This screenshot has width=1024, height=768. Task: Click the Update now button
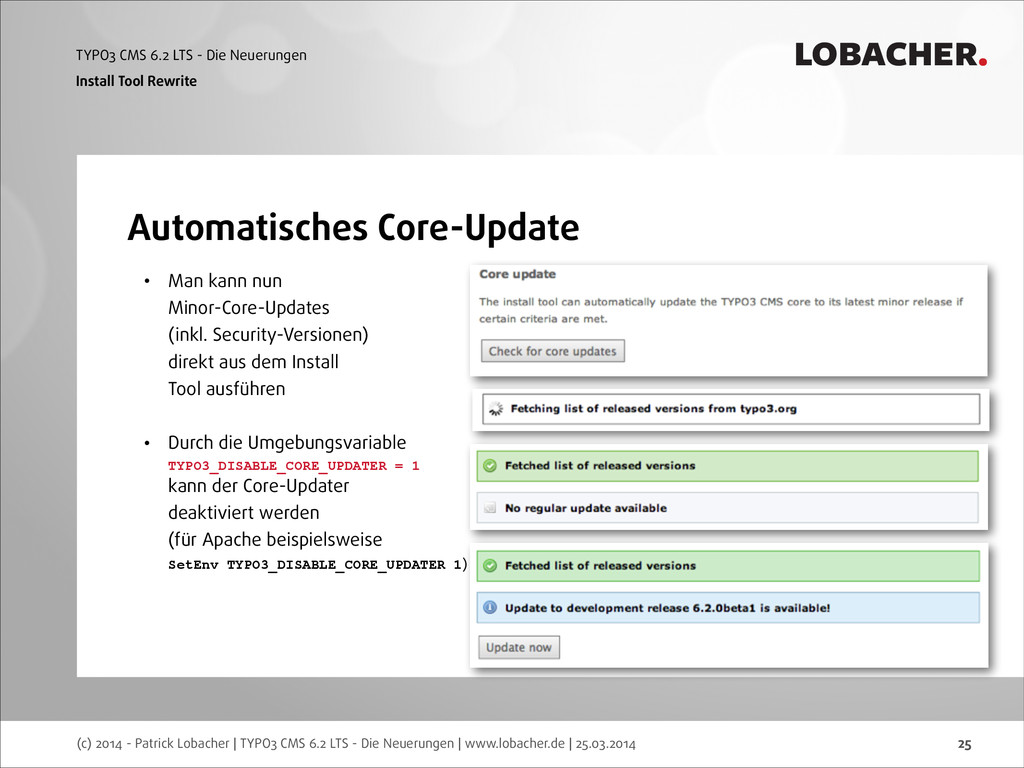pos(519,647)
